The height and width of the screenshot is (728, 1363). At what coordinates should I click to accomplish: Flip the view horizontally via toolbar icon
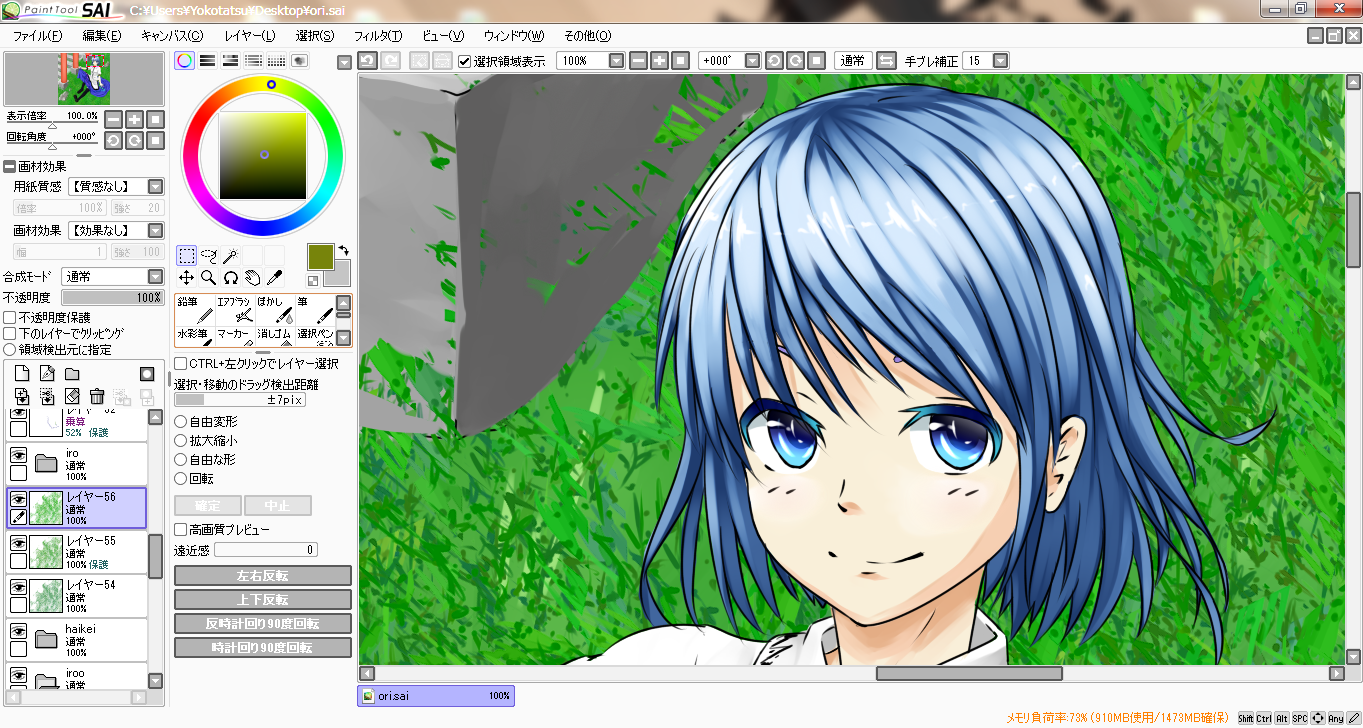tap(887, 61)
